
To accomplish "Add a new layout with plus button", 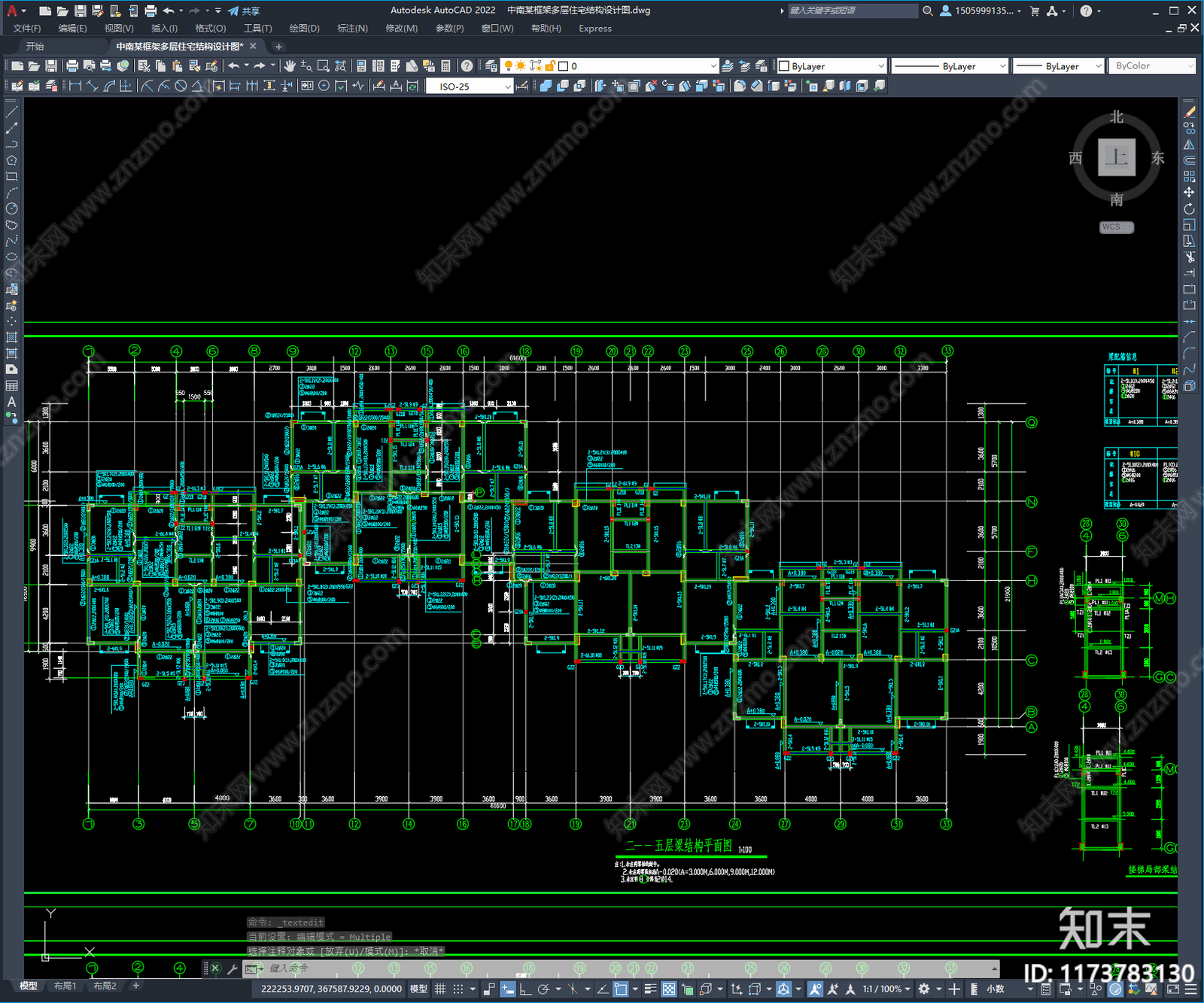I will (136, 986).
